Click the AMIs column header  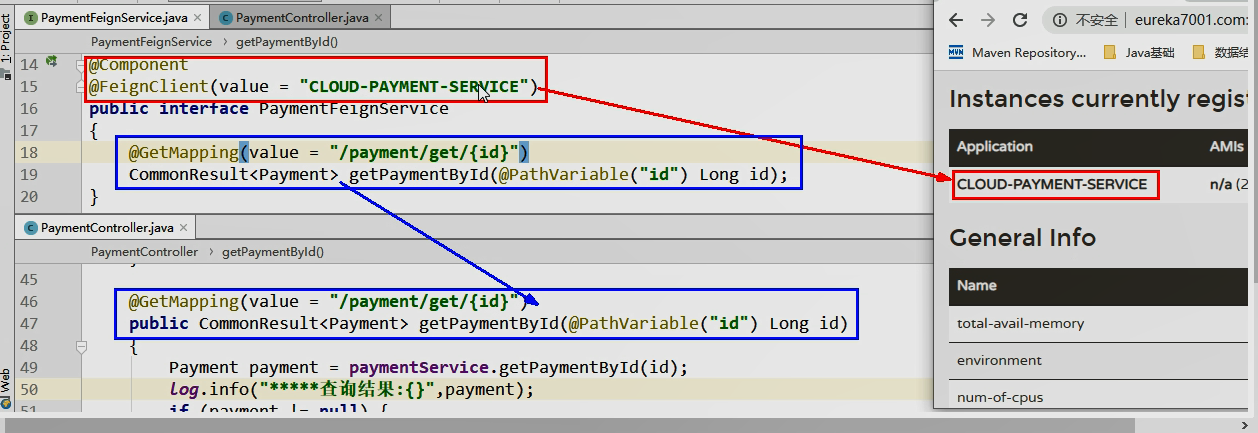pyautogui.click(x=1227, y=146)
